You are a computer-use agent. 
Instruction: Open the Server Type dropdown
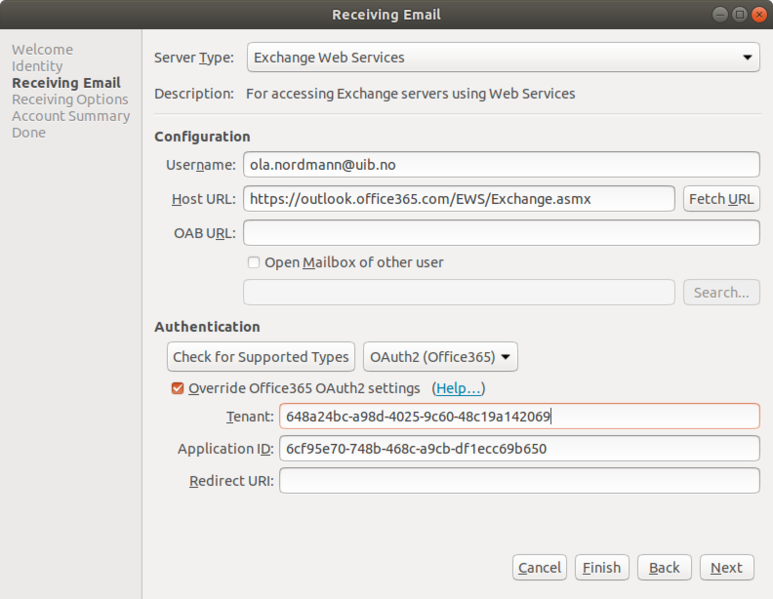(503, 57)
